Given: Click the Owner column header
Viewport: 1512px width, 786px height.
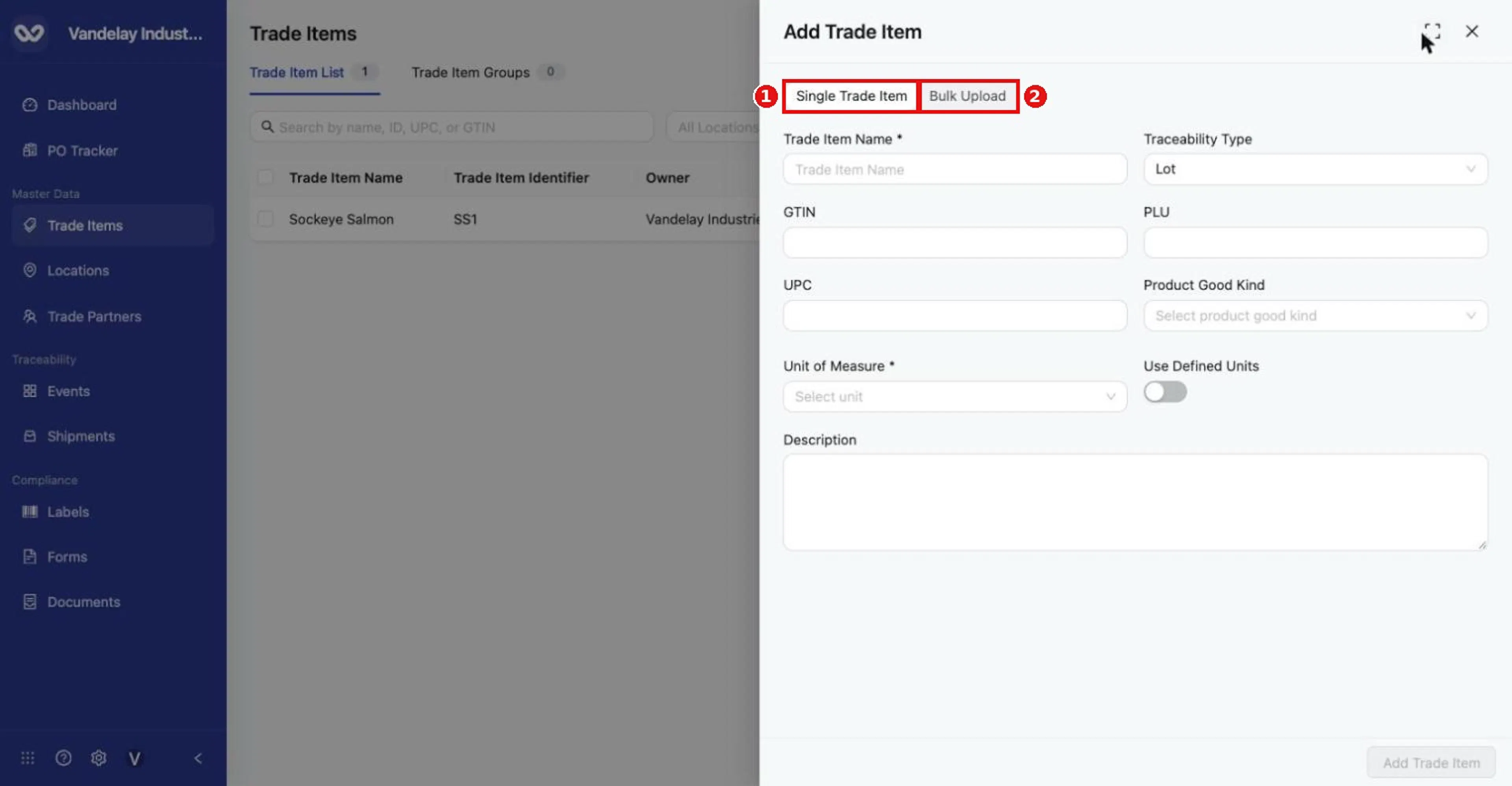Looking at the screenshot, I should pos(667,178).
